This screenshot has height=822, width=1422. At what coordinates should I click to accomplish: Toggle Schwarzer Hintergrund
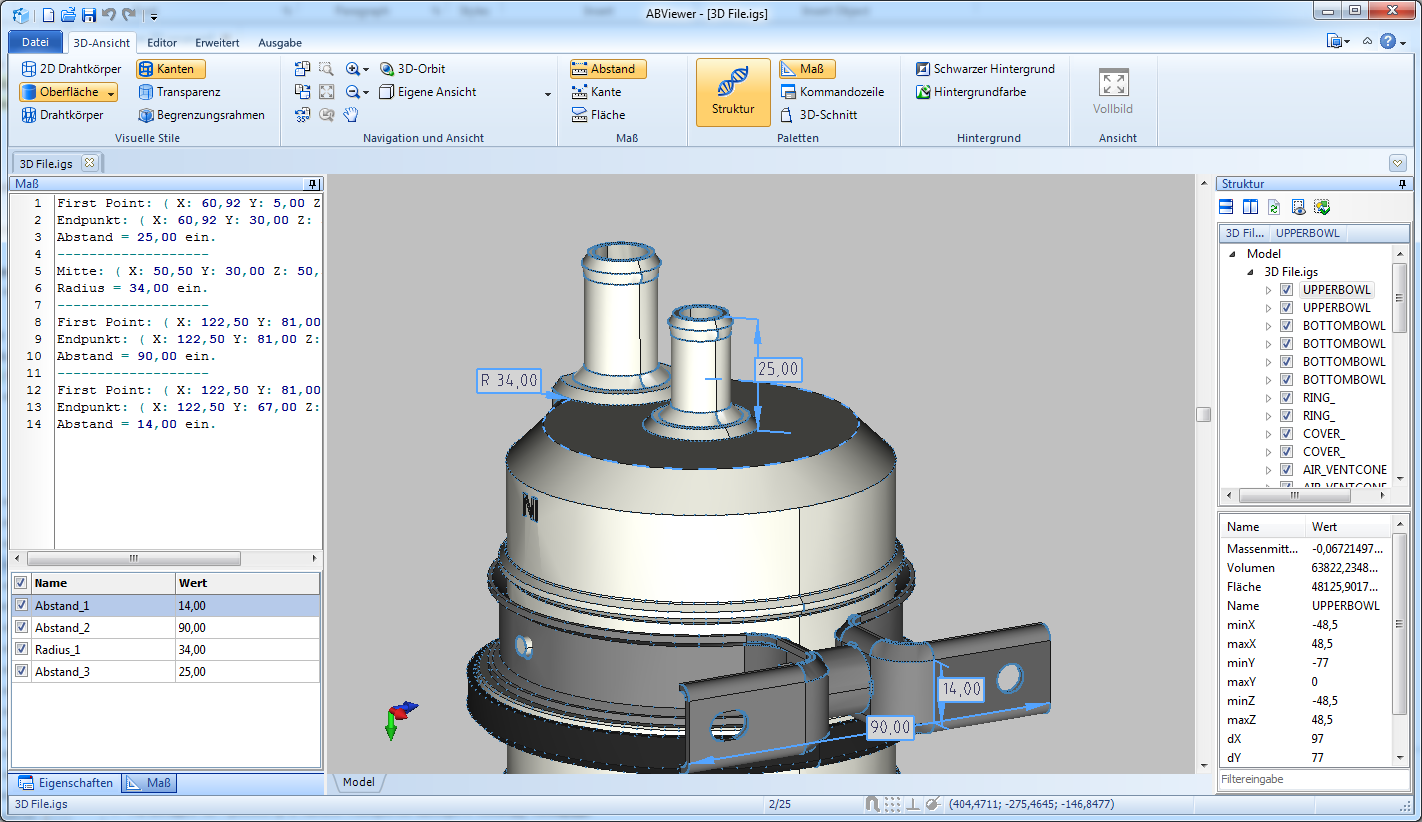pos(985,69)
